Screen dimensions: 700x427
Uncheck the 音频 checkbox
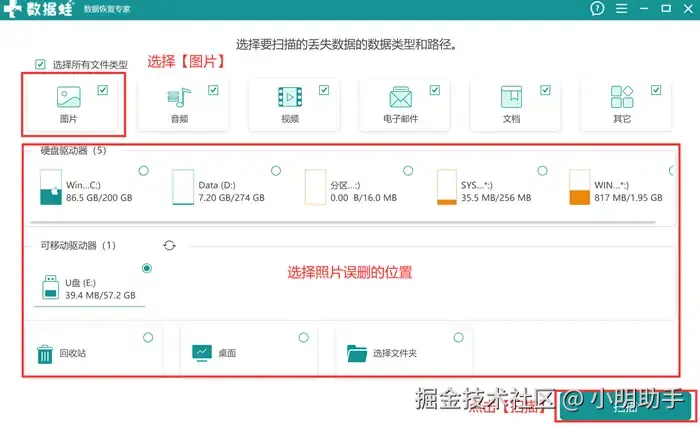(213, 90)
